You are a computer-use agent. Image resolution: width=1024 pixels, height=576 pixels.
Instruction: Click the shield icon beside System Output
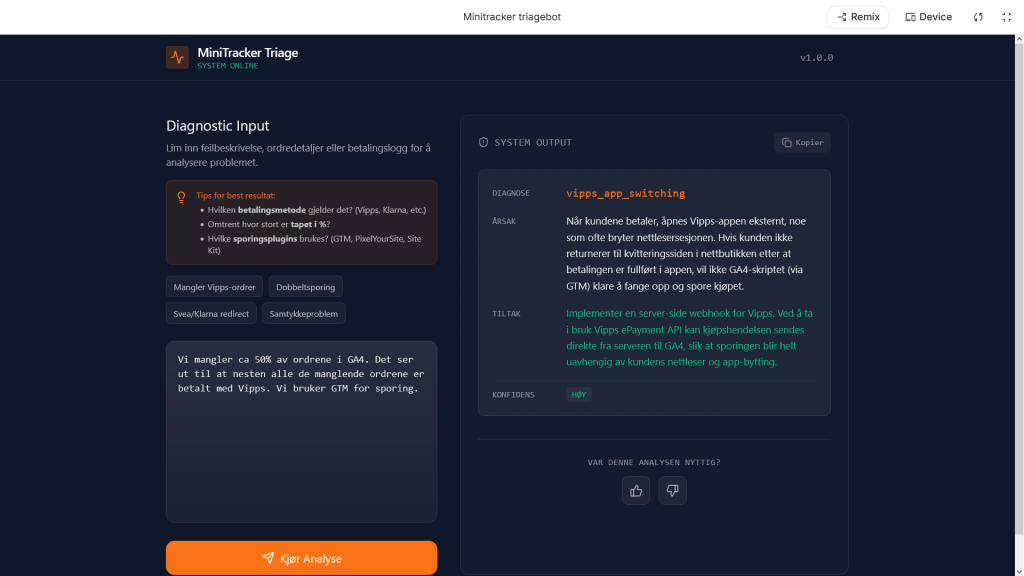coord(483,142)
